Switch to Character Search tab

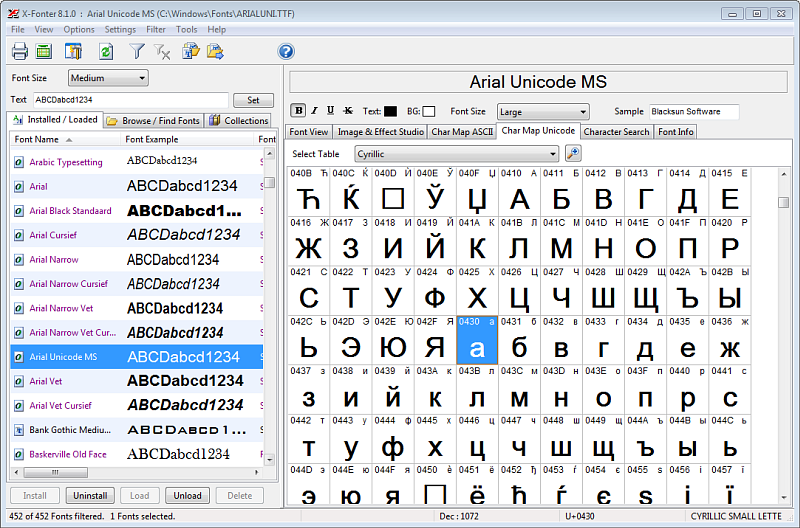[x=616, y=132]
